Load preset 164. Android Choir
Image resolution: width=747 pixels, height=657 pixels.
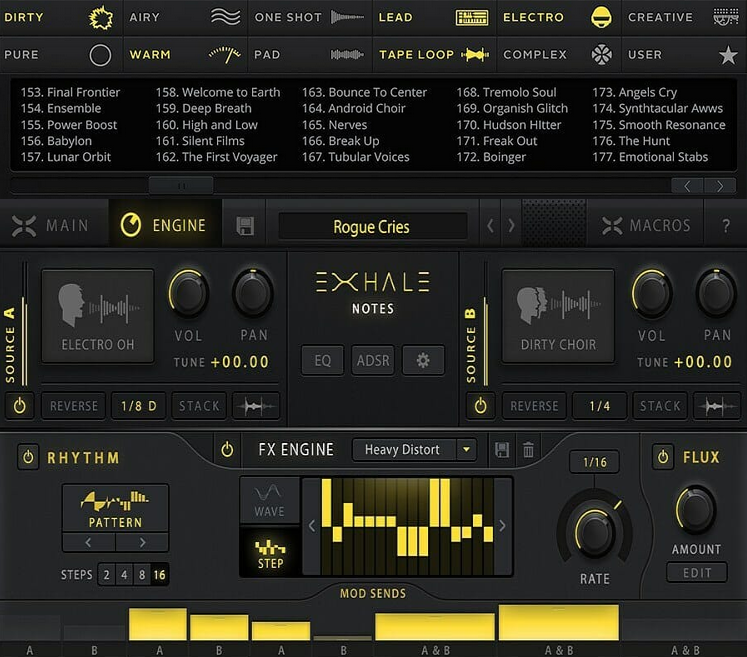(353, 109)
